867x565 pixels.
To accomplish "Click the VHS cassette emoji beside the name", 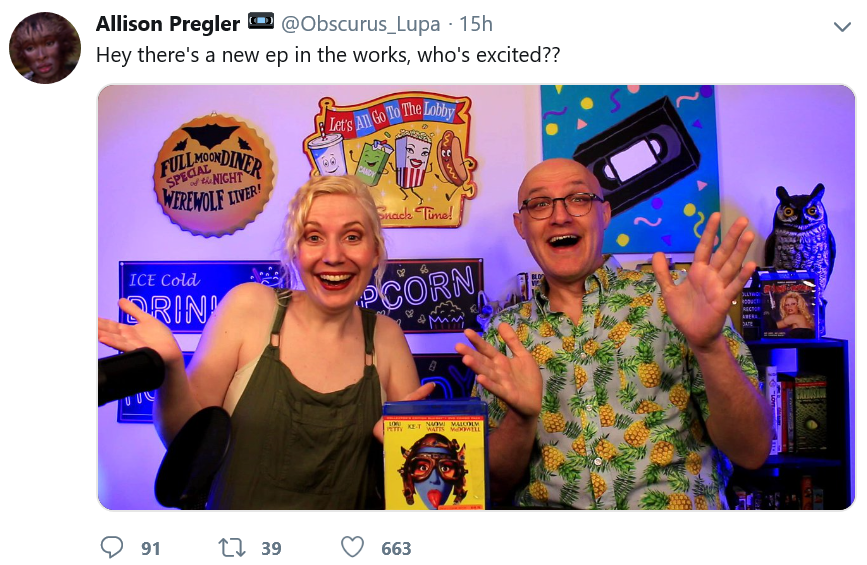I will [x=261, y=22].
